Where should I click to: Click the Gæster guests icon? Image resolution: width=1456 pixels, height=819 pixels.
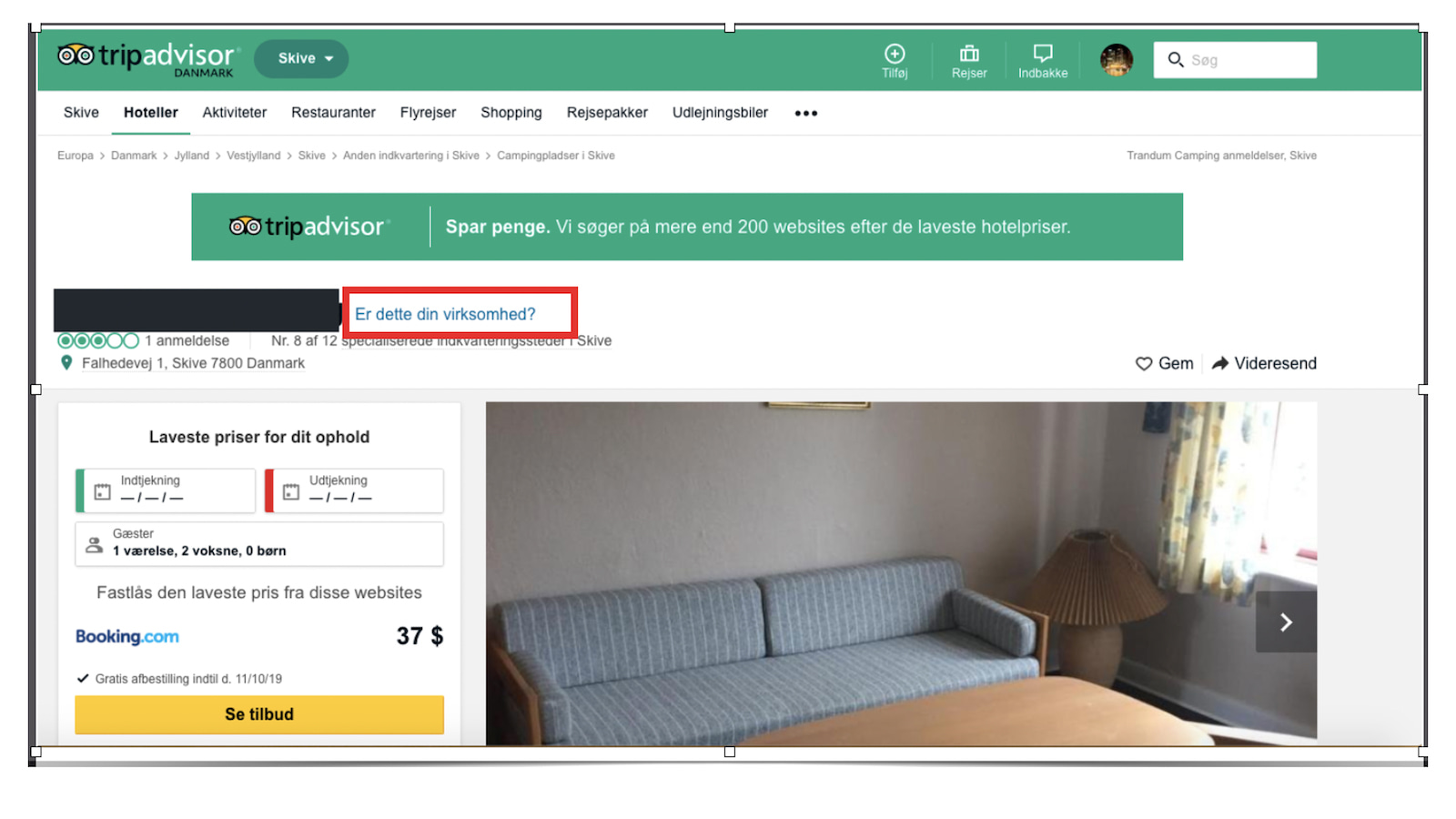(x=94, y=543)
